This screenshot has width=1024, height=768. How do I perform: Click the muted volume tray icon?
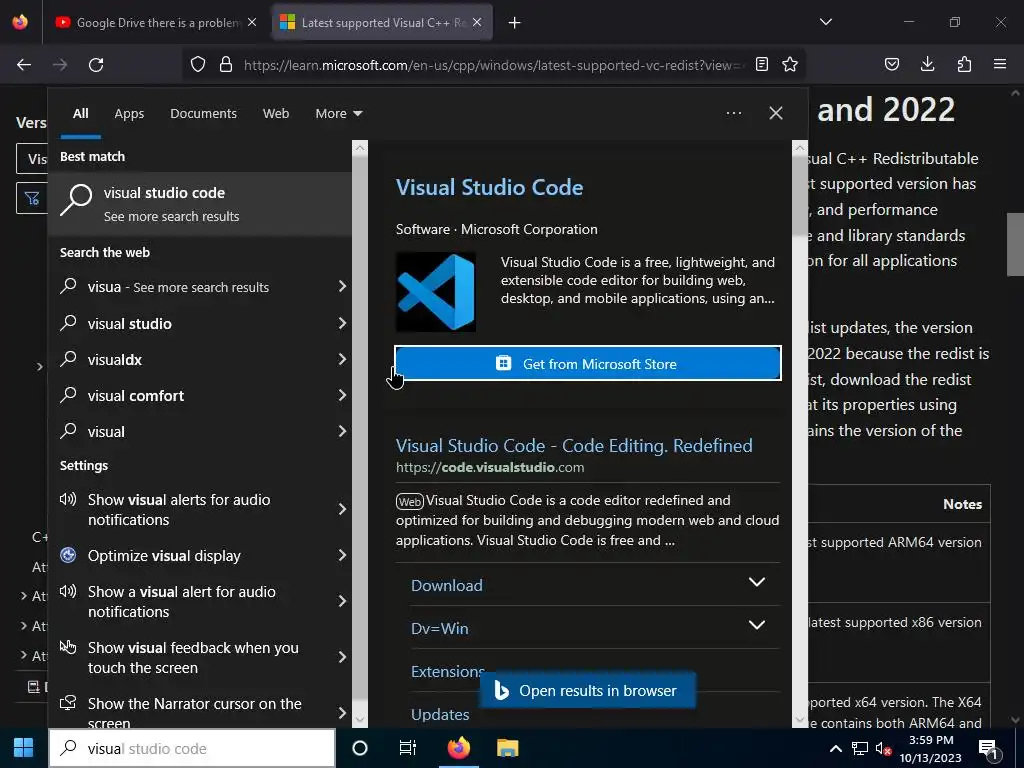pos(884,749)
